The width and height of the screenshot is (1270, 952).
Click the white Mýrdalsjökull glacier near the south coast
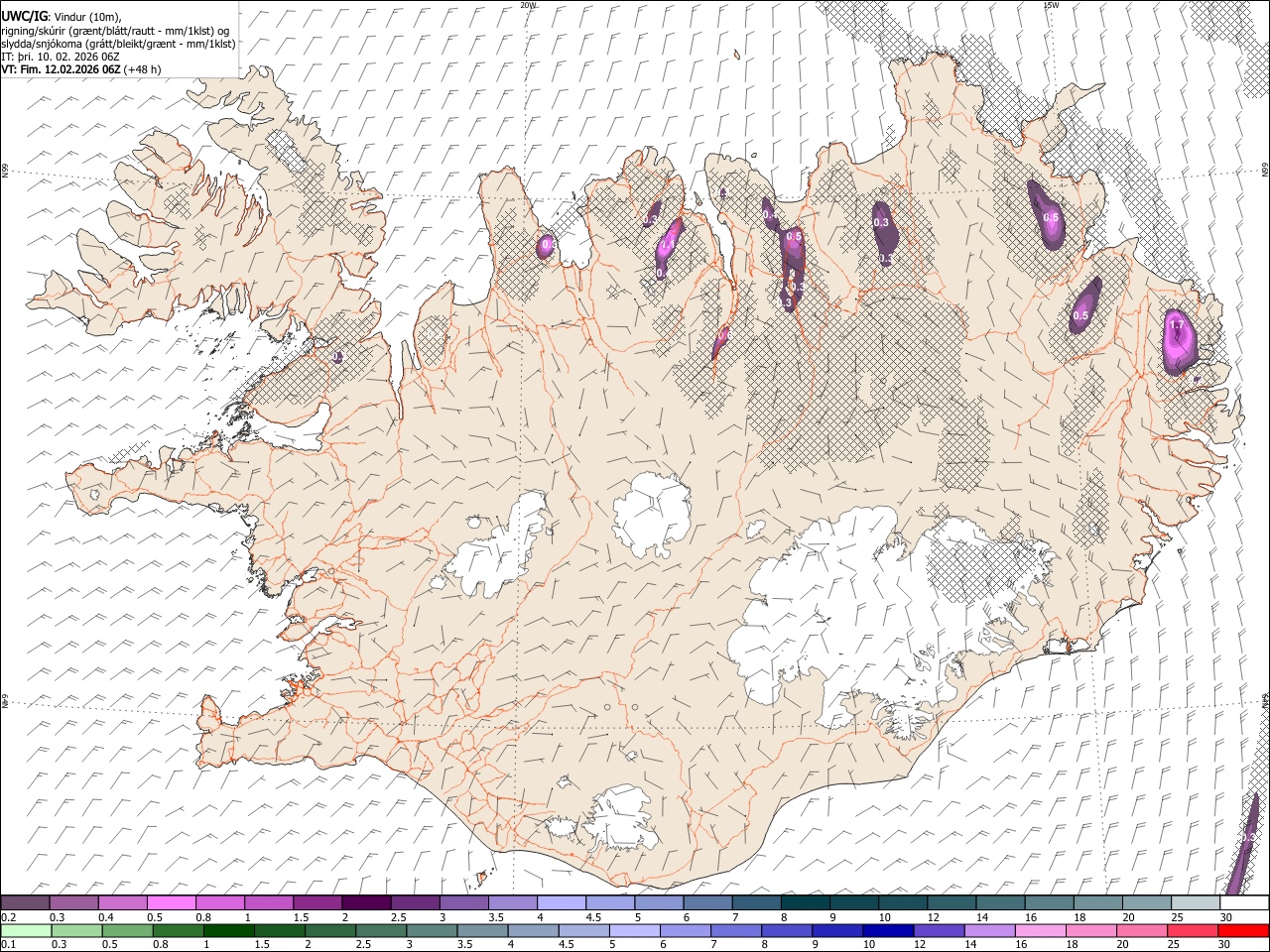click(x=621, y=819)
